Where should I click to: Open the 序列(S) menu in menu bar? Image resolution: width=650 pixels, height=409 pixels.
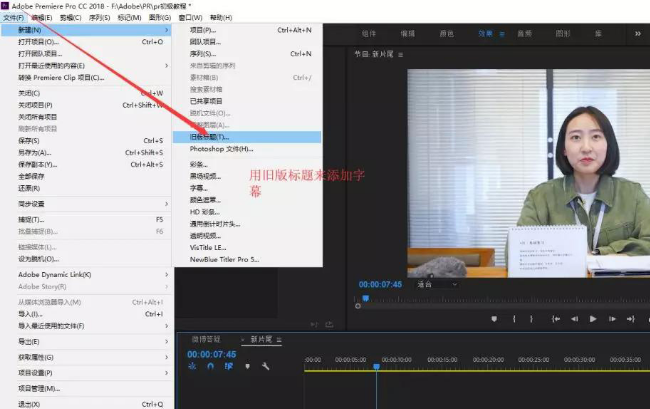click(99, 17)
